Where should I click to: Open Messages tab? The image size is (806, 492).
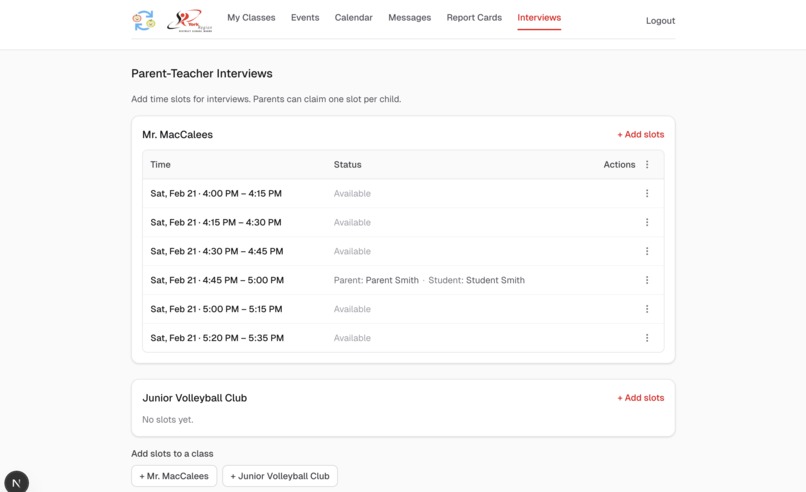click(x=410, y=17)
